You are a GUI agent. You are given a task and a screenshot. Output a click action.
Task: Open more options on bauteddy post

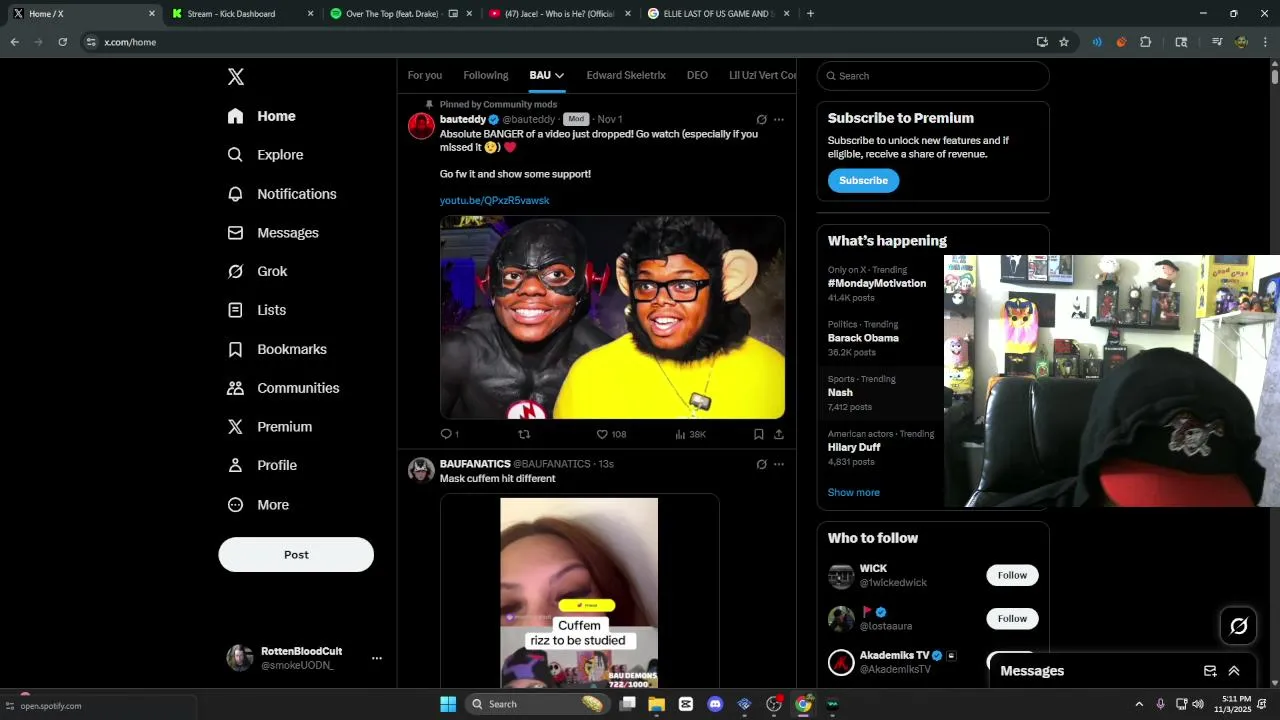pyautogui.click(x=779, y=119)
